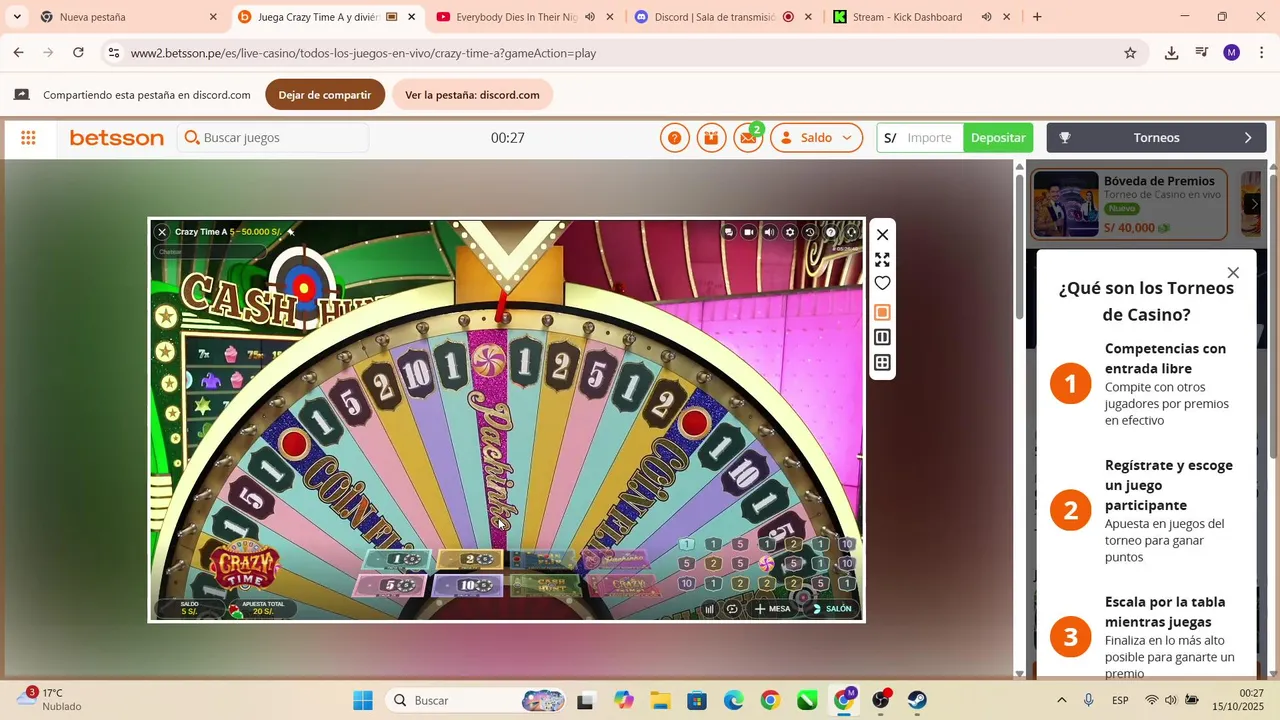Select two-game split view layout

(882, 337)
